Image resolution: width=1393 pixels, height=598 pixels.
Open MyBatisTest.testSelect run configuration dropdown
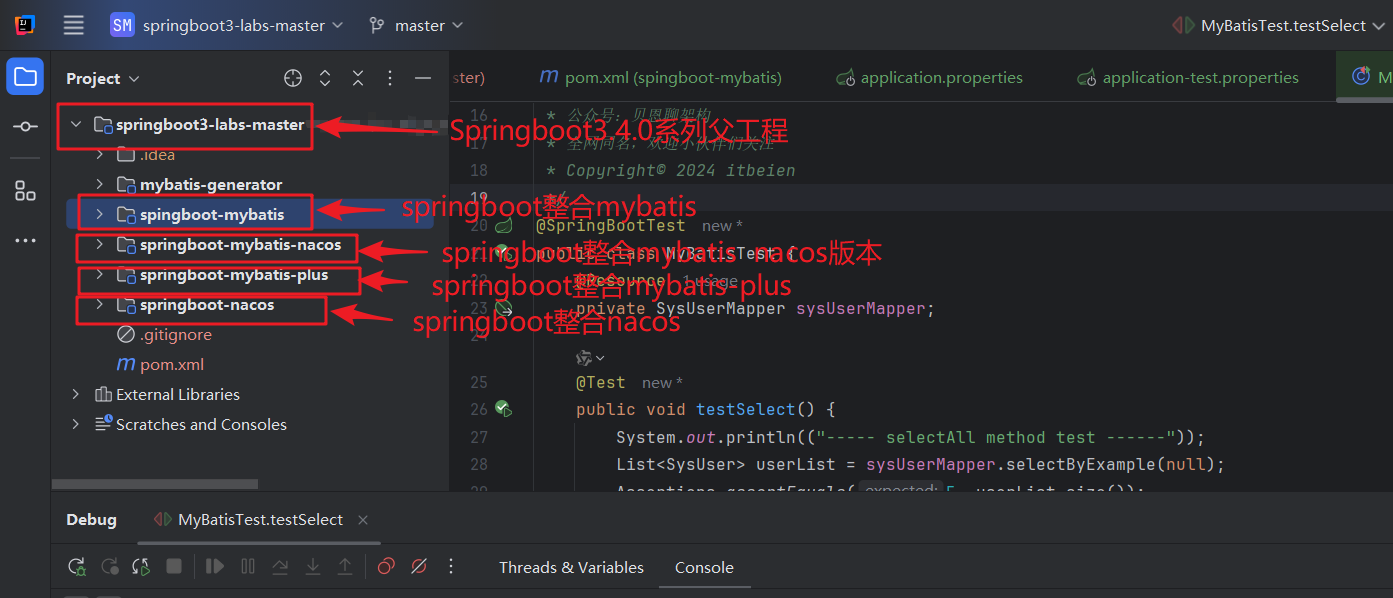[x=1280, y=25]
